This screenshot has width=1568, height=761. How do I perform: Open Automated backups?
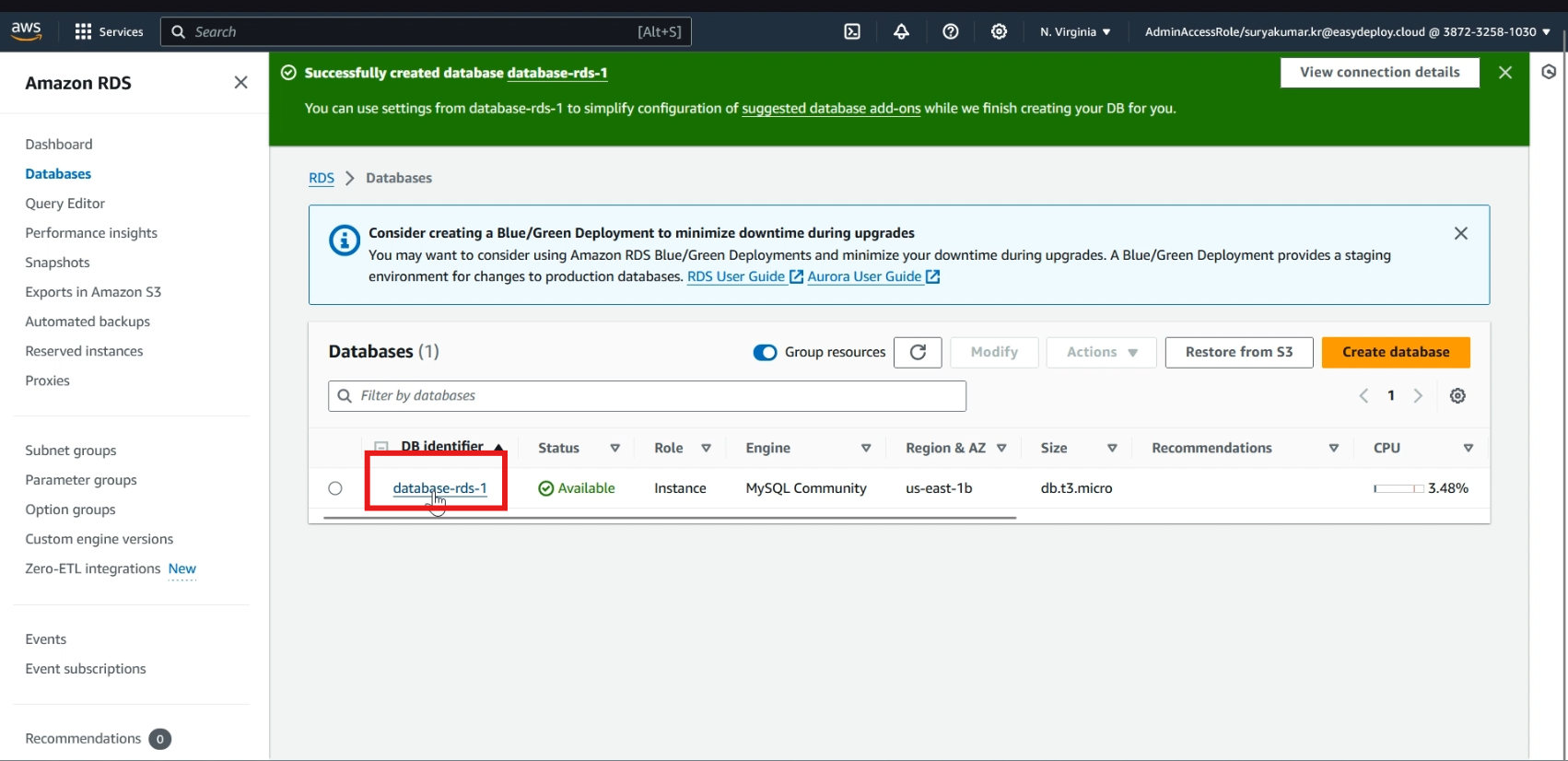click(x=88, y=321)
